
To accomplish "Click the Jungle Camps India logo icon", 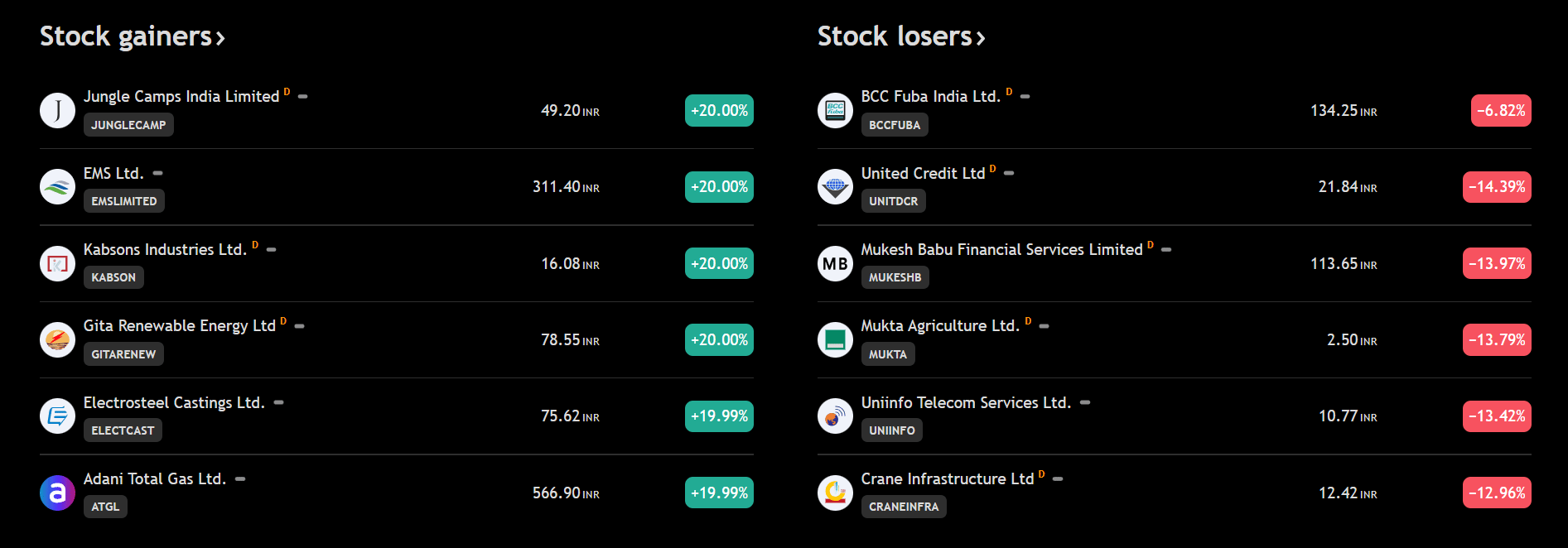I will pyautogui.click(x=57, y=110).
